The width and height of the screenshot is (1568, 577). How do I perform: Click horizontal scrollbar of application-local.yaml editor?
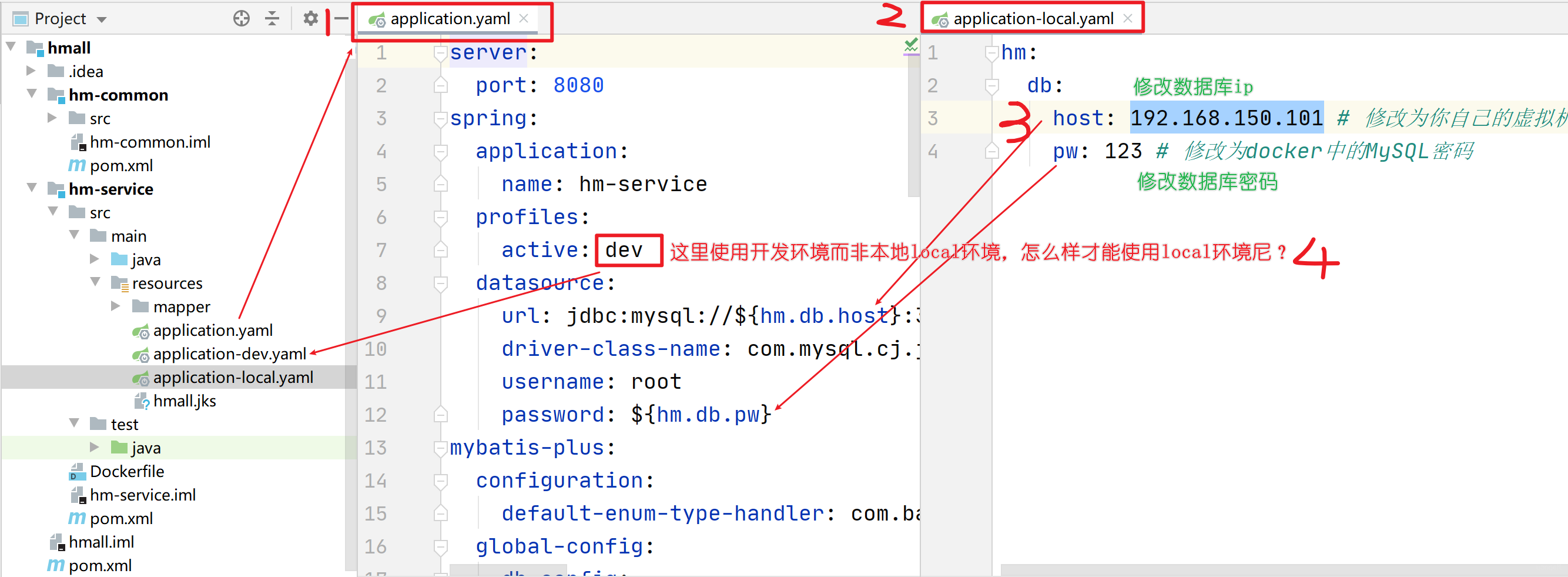pos(1284,571)
